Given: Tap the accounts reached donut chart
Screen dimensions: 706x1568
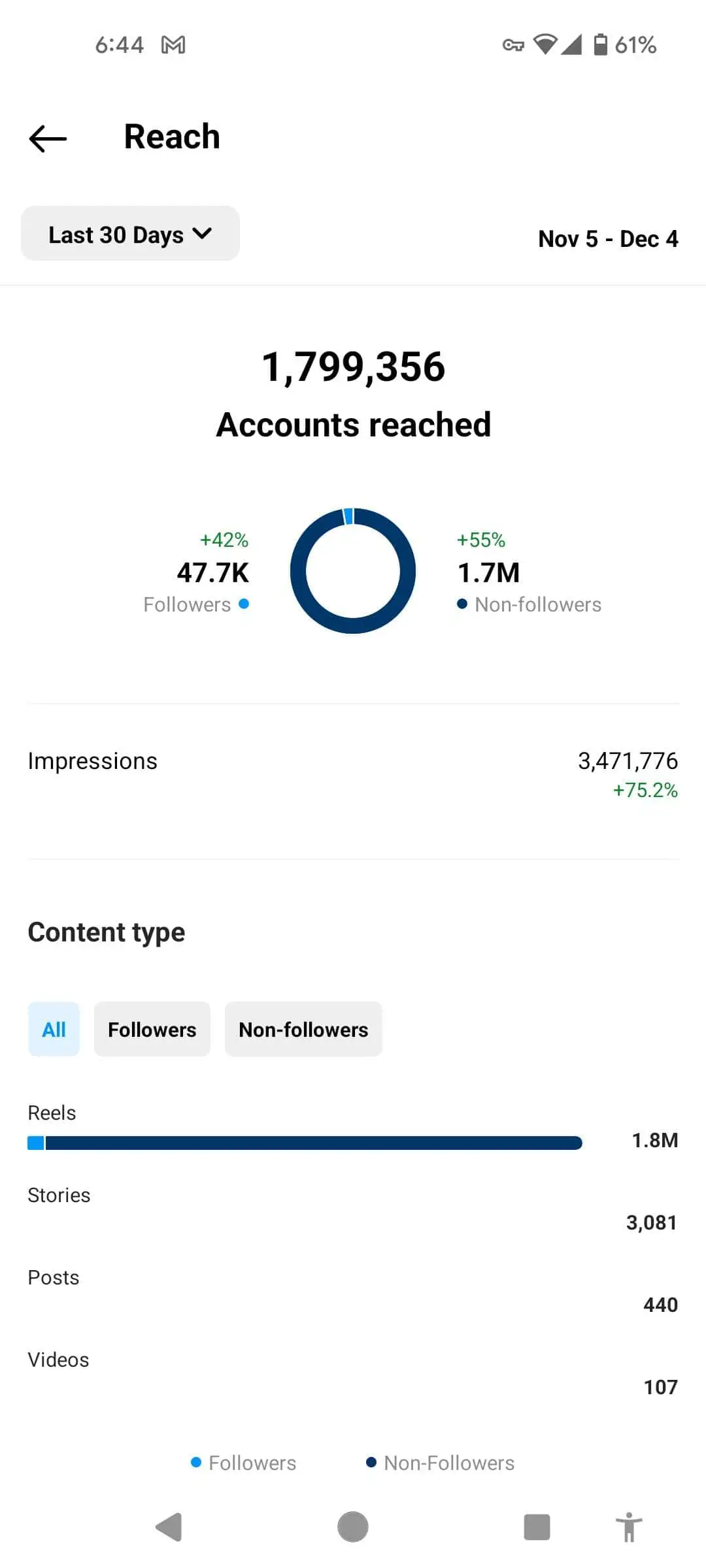Looking at the screenshot, I should 353,571.
